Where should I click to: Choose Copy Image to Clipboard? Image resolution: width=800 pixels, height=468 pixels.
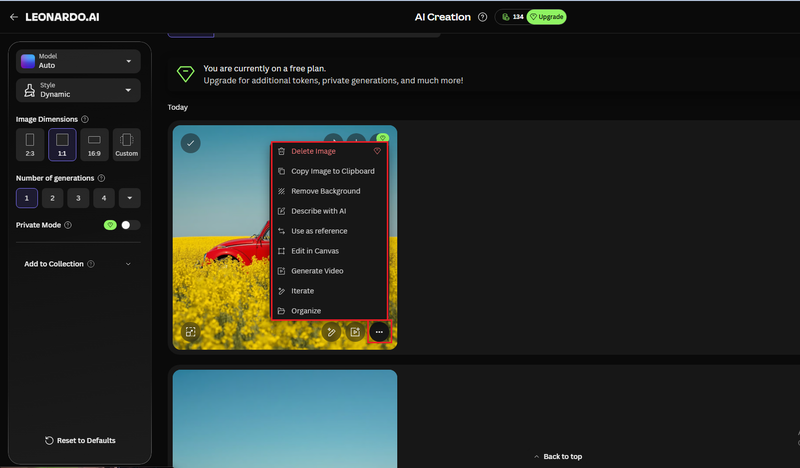click(329, 171)
